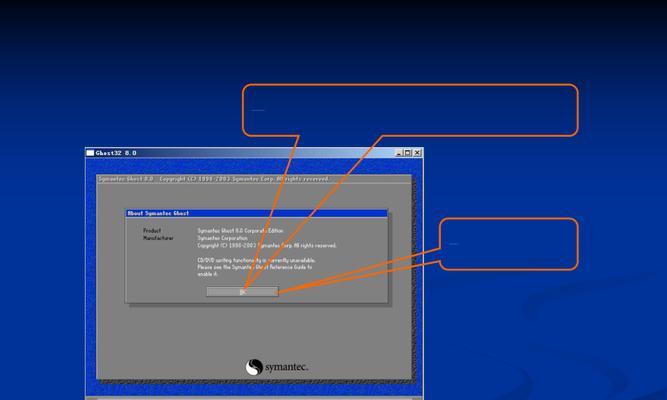Click the About Symantec Ghost dialog title
Image resolution: width=667 pixels, height=400 pixels.
158,213
